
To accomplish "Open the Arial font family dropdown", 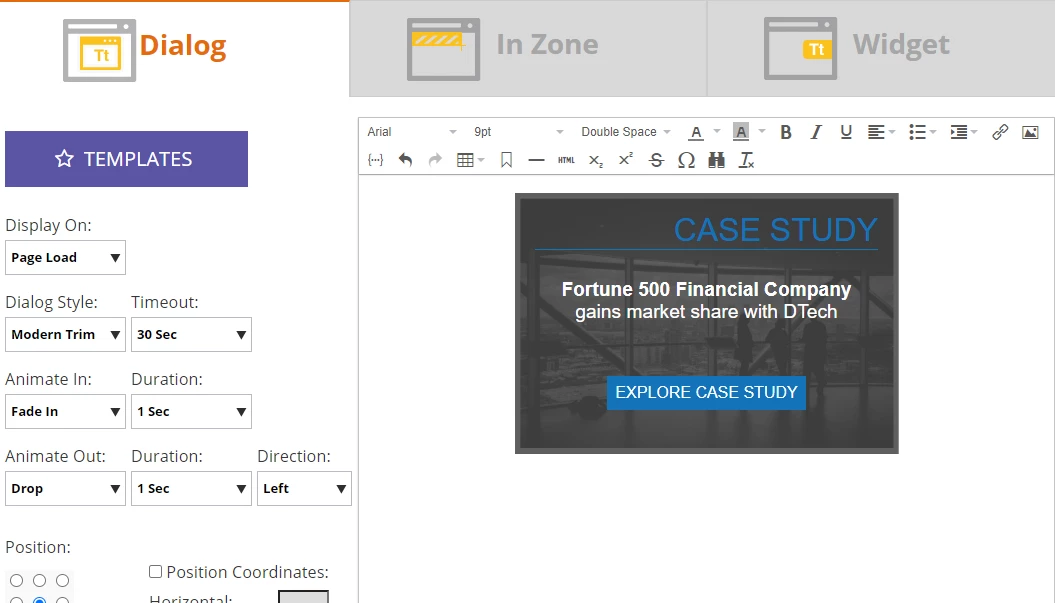I will pyautogui.click(x=412, y=132).
